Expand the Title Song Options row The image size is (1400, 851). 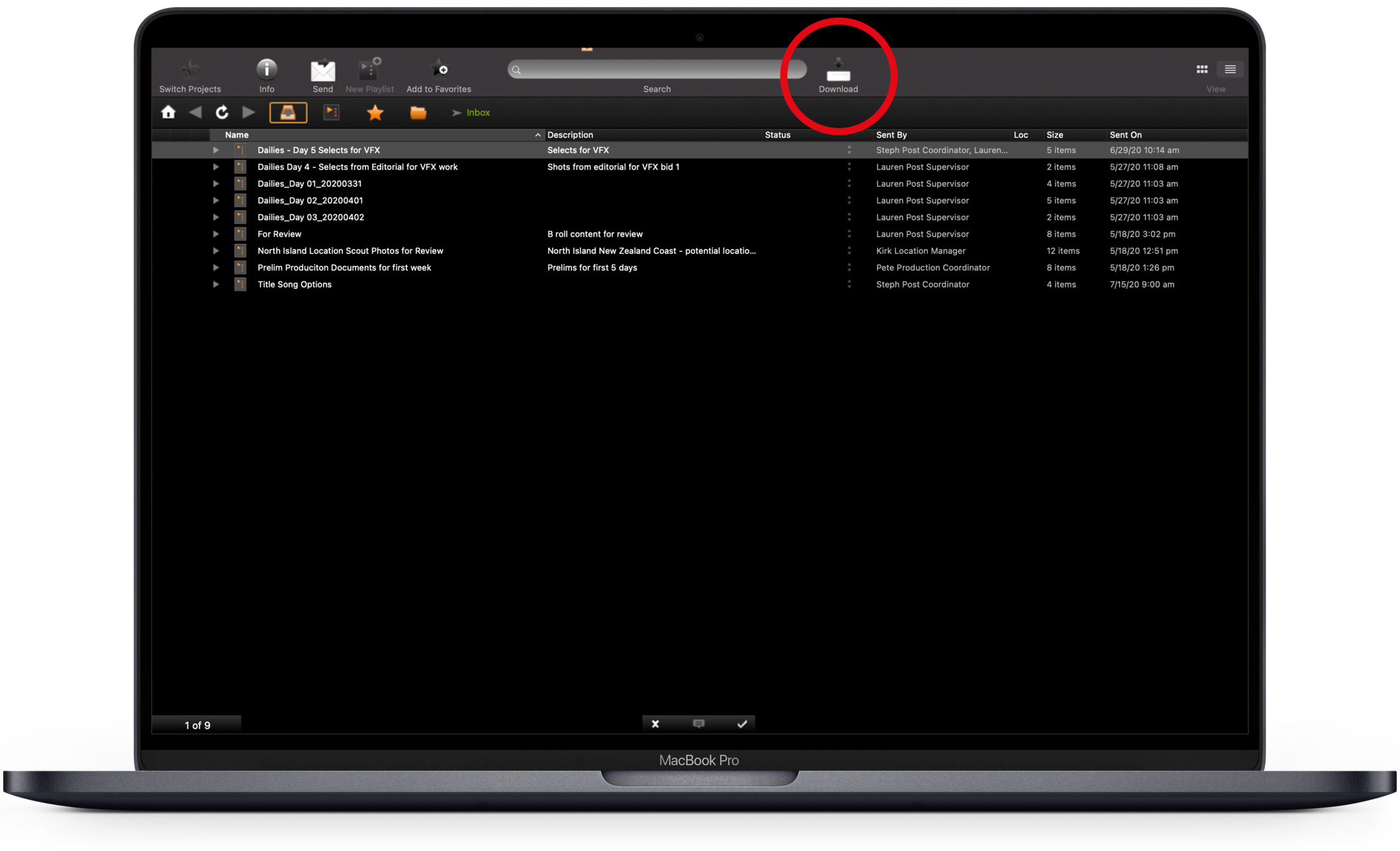216,285
